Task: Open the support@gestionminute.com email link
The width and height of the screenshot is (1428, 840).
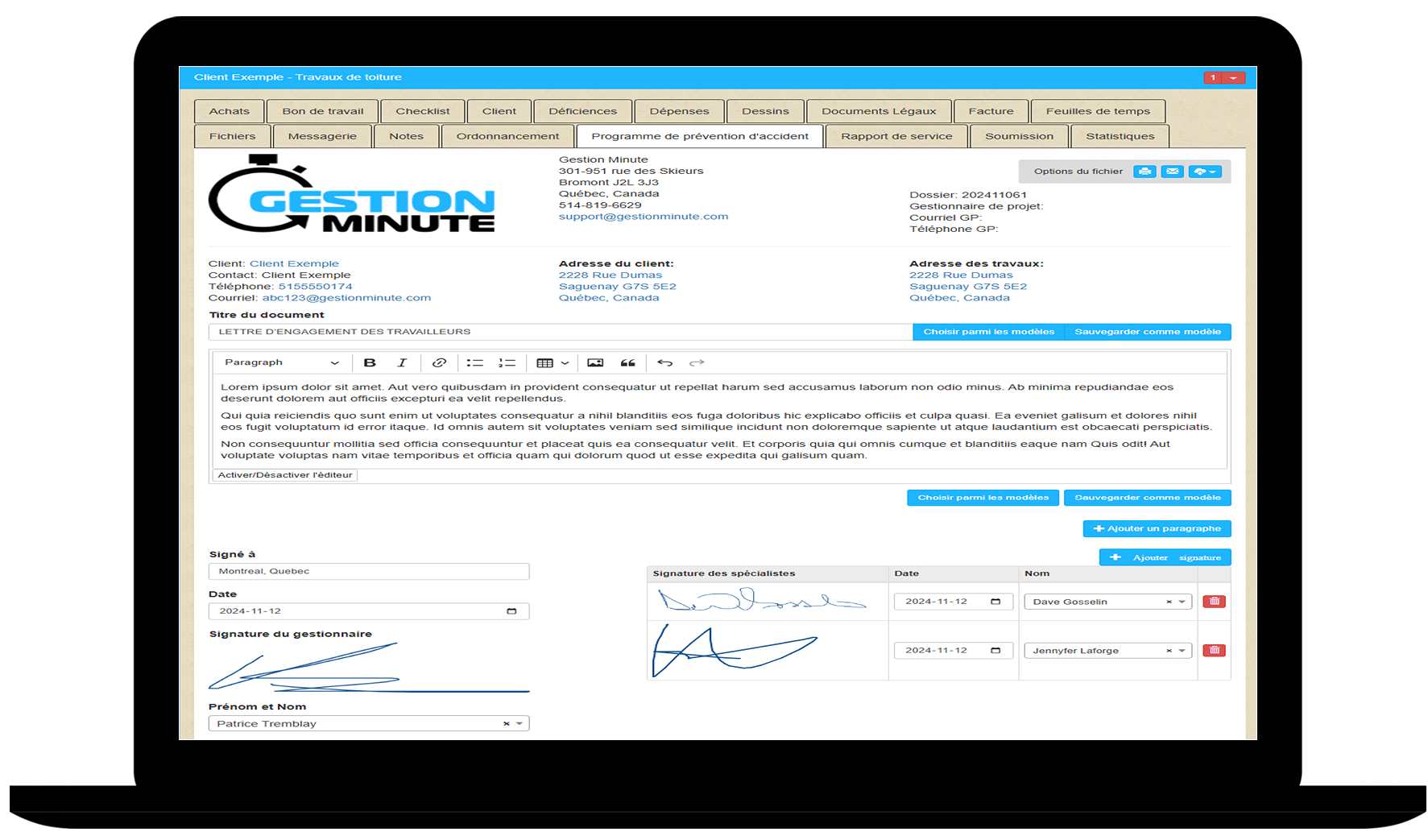Action: tap(644, 217)
